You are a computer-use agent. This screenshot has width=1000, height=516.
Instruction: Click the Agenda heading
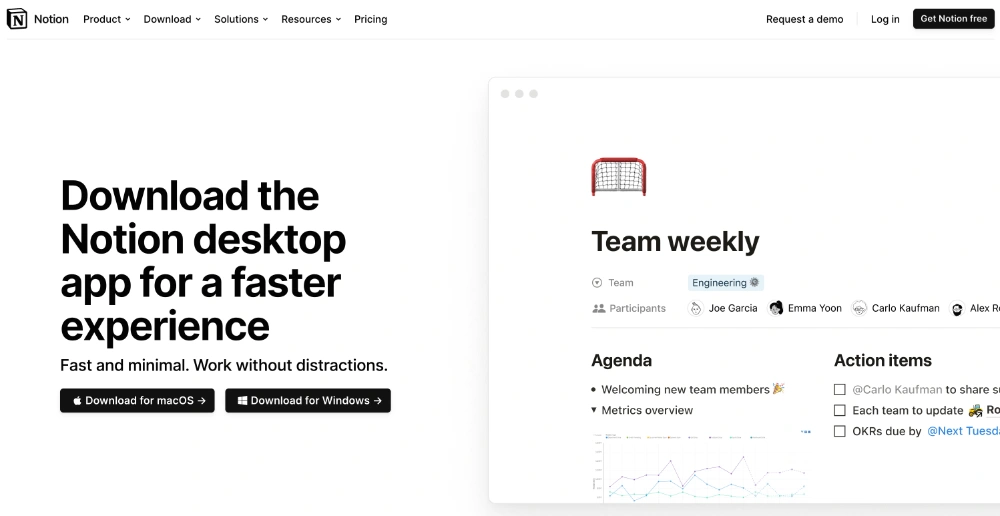coord(622,360)
